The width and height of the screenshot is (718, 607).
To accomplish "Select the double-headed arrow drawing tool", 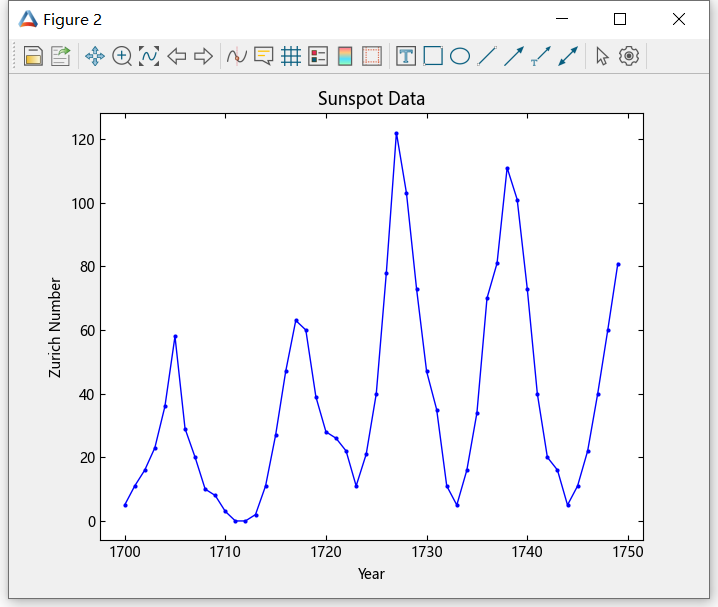I will (x=568, y=56).
